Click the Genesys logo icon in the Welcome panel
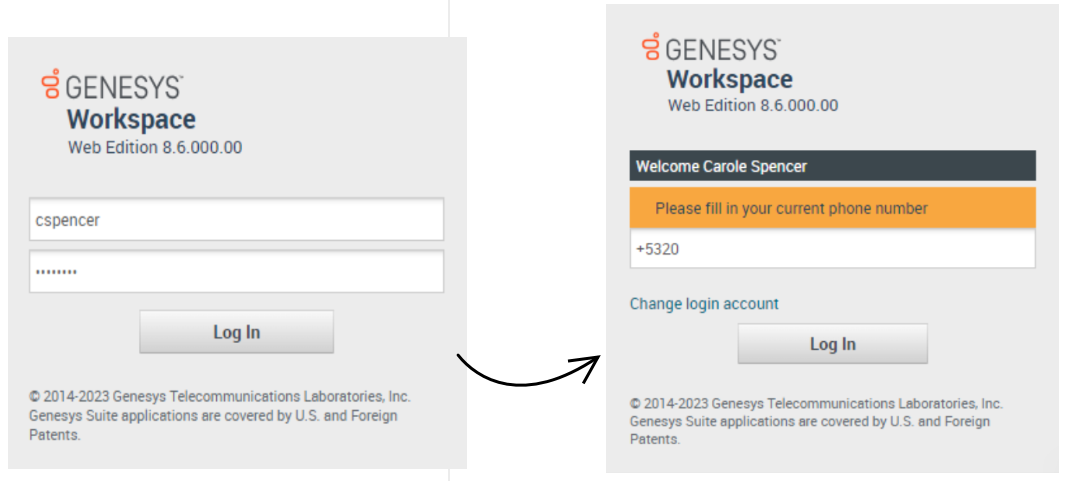The height and width of the screenshot is (481, 1071). (x=651, y=45)
